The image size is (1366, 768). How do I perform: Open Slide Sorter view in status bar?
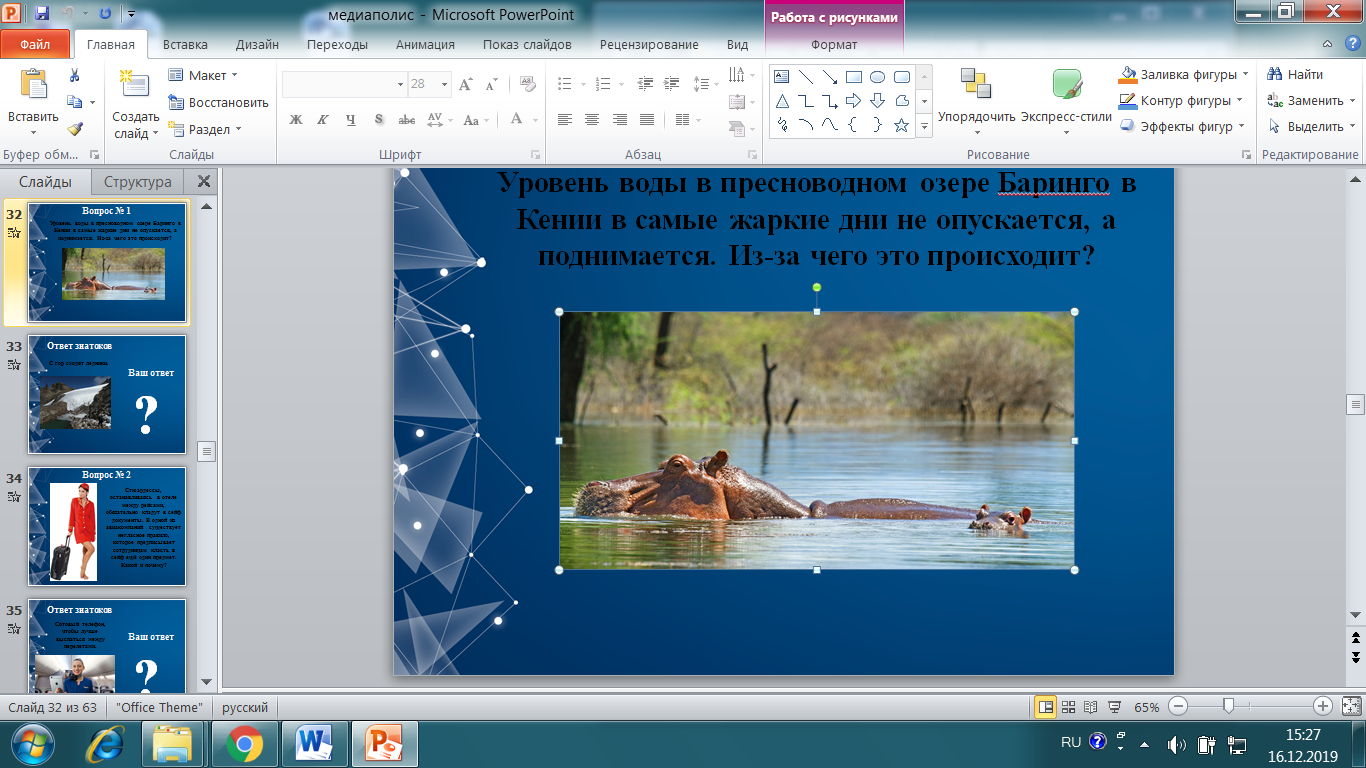click(x=1069, y=707)
